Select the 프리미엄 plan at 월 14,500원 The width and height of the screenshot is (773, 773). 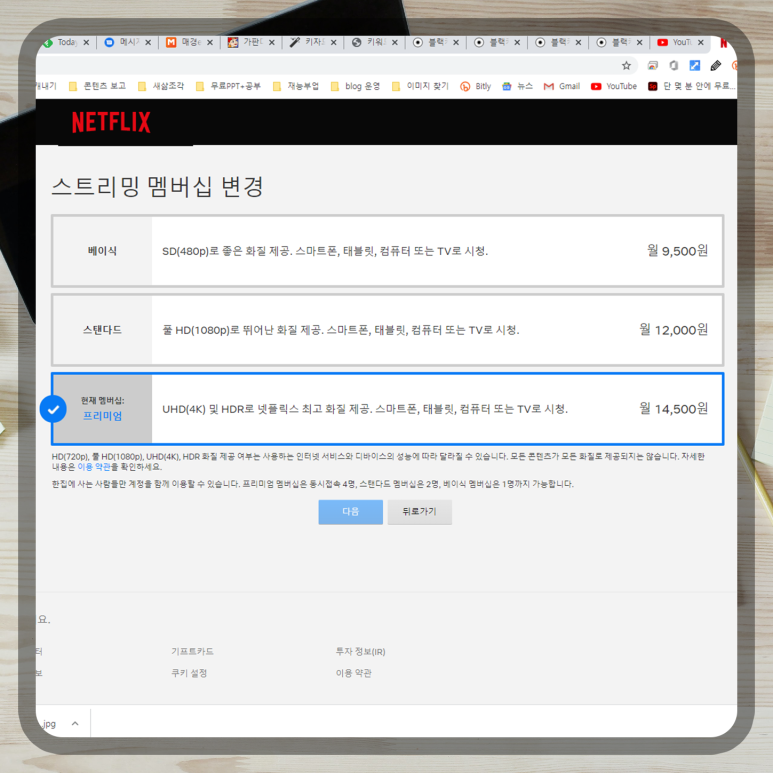click(x=387, y=409)
